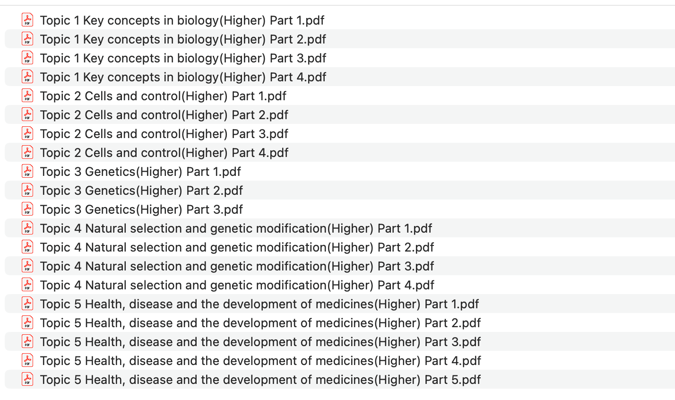Select Topic 2 Cells and control Part 4.pdf
This screenshot has height=400, width=675.
tap(163, 153)
